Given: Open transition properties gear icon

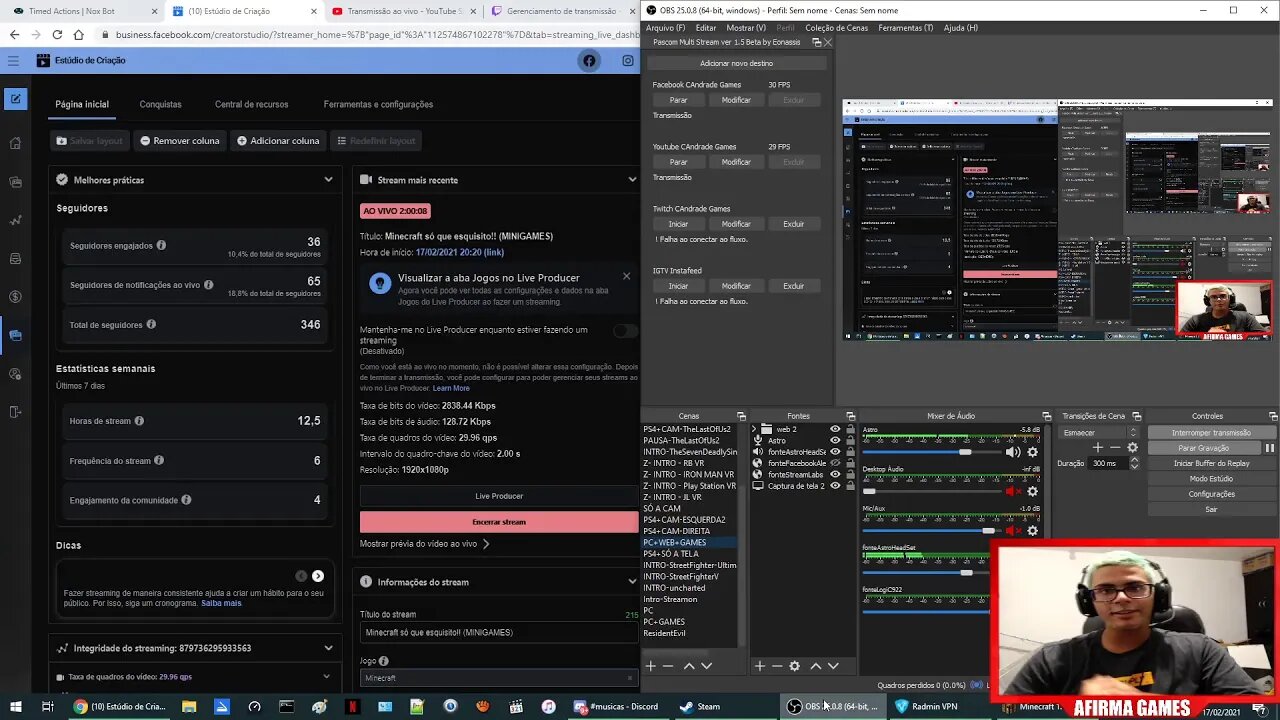Looking at the screenshot, I should point(1132,448).
